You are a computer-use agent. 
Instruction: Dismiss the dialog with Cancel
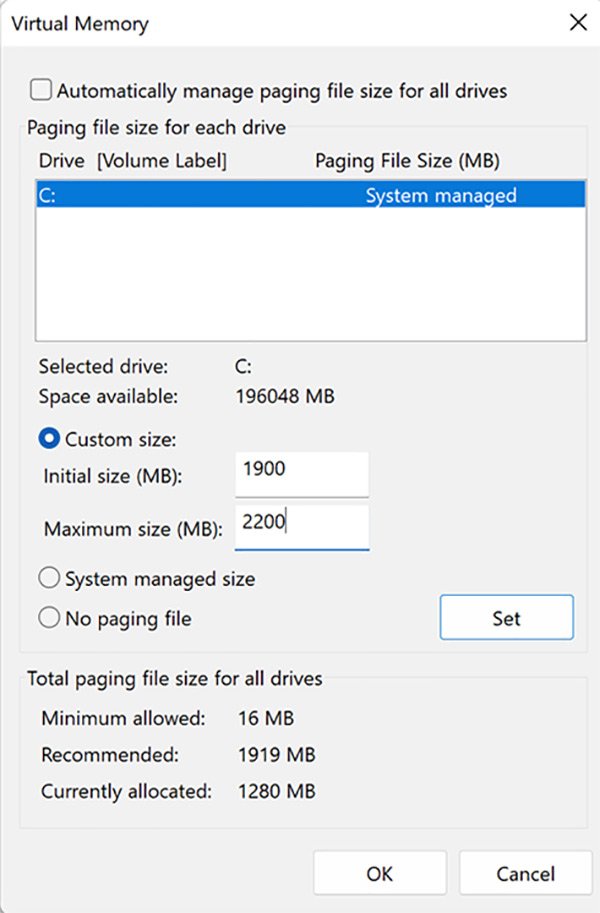[525, 872]
